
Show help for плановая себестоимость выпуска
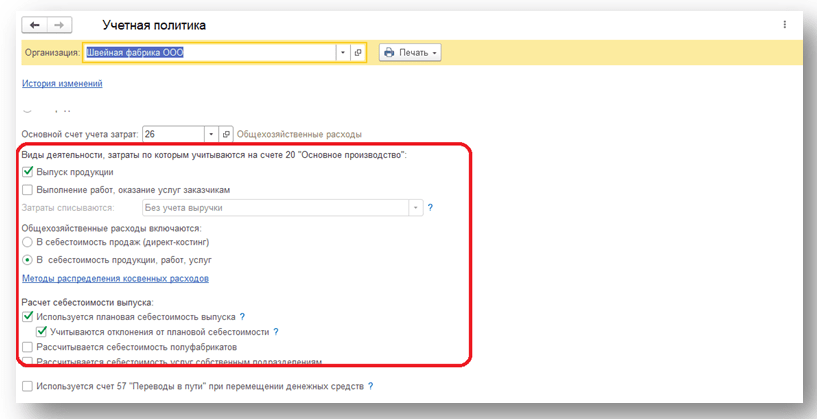coord(242,316)
